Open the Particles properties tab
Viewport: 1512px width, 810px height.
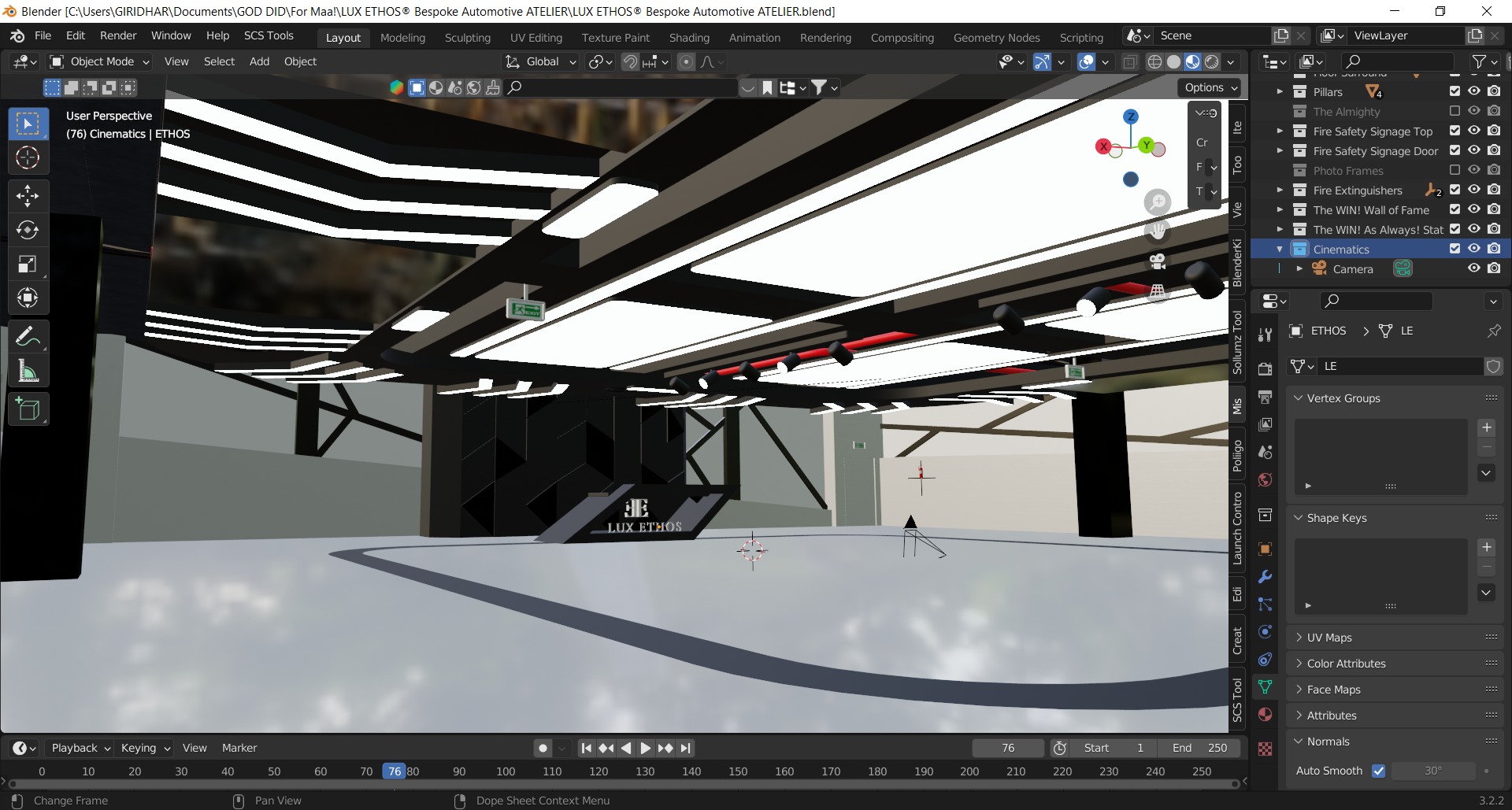pyautogui.click(x=1265, y=604)
